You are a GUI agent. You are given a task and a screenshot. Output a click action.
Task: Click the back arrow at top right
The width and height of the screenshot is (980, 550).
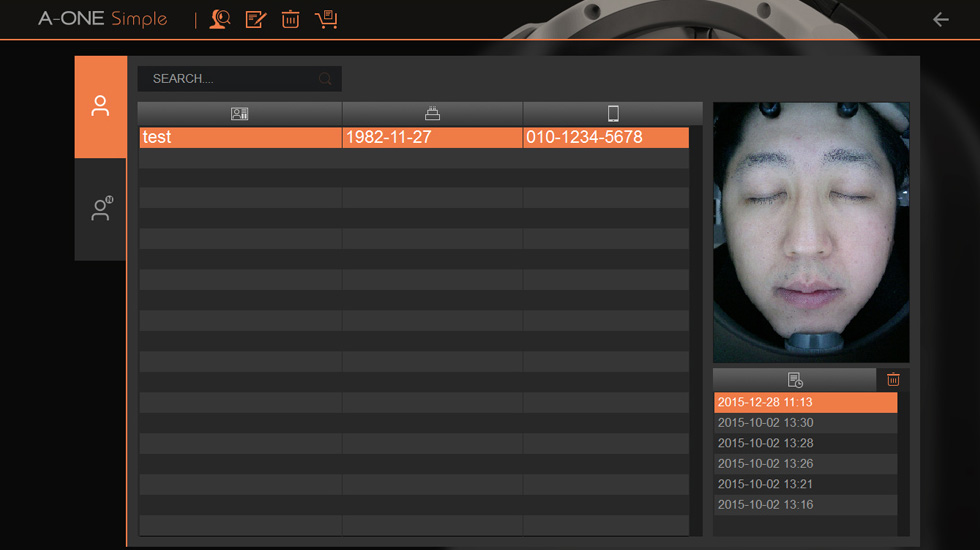pos(941,20)
